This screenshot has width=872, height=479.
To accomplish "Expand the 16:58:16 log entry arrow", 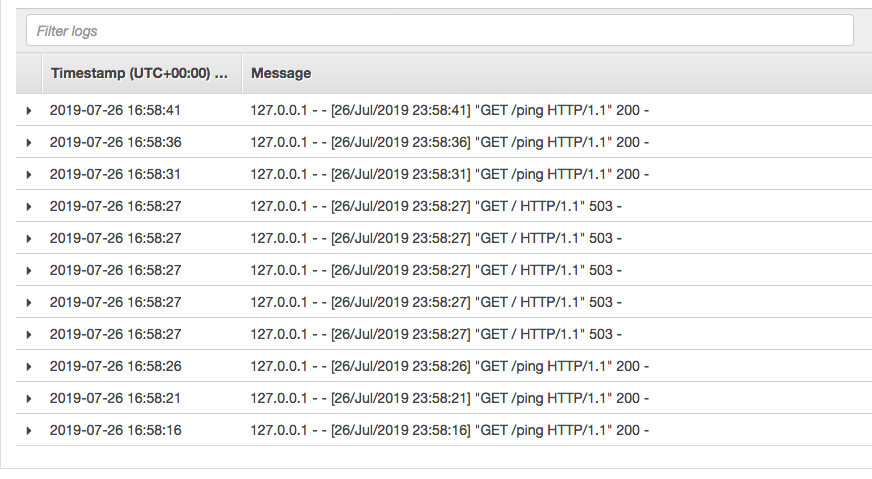I will click(29, 431).
